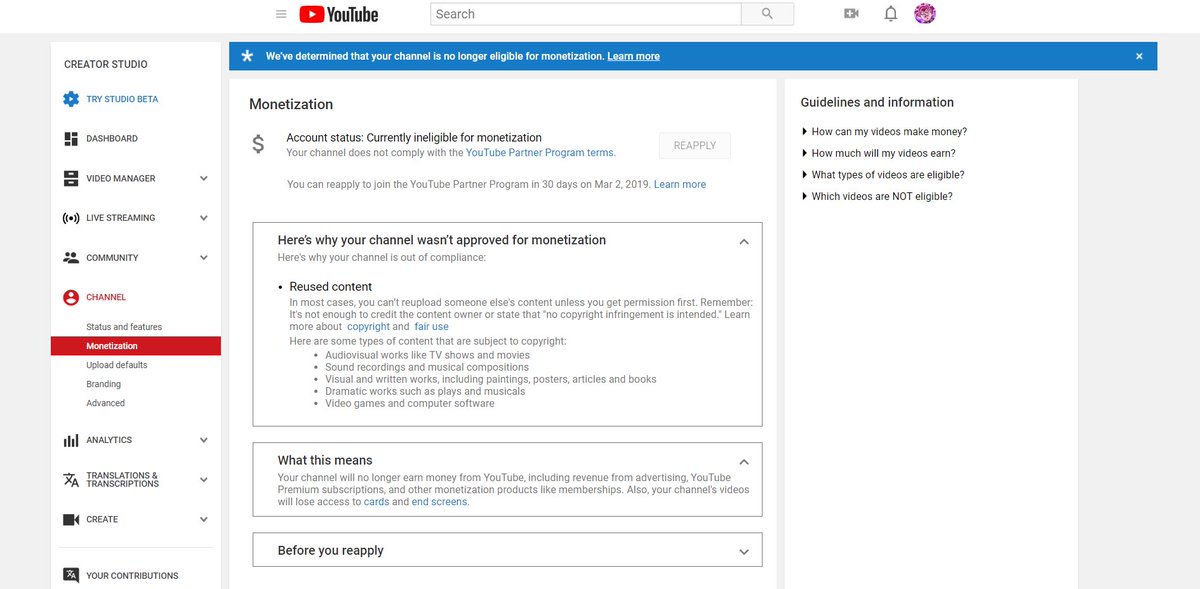Click the Reused content bullet text
Screen dimensions: 1200x589
331,287
